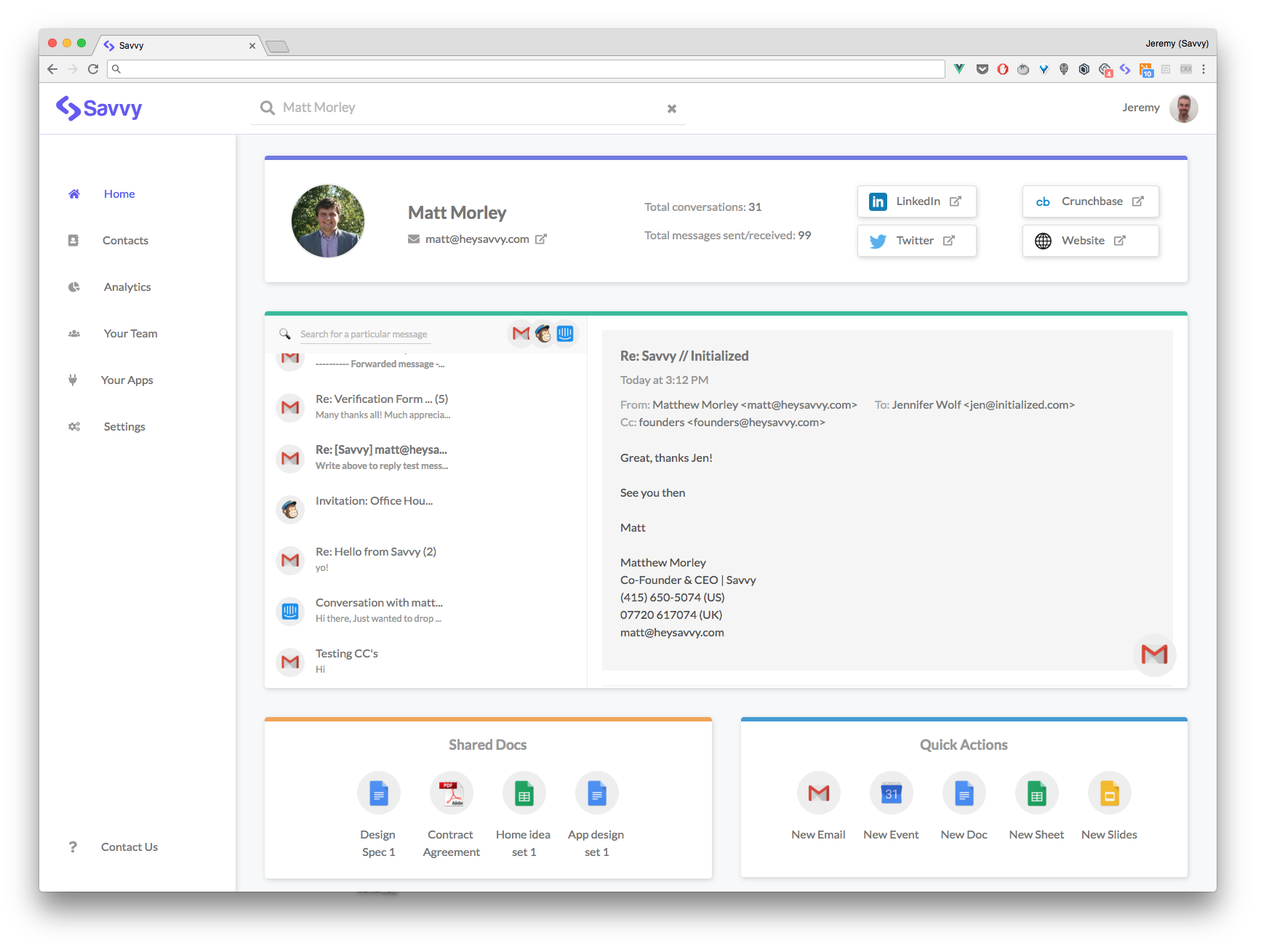Click the Contacts address book icon
Image resolution: width=1261 pixels, height=952 pixels.
[73, 241]
